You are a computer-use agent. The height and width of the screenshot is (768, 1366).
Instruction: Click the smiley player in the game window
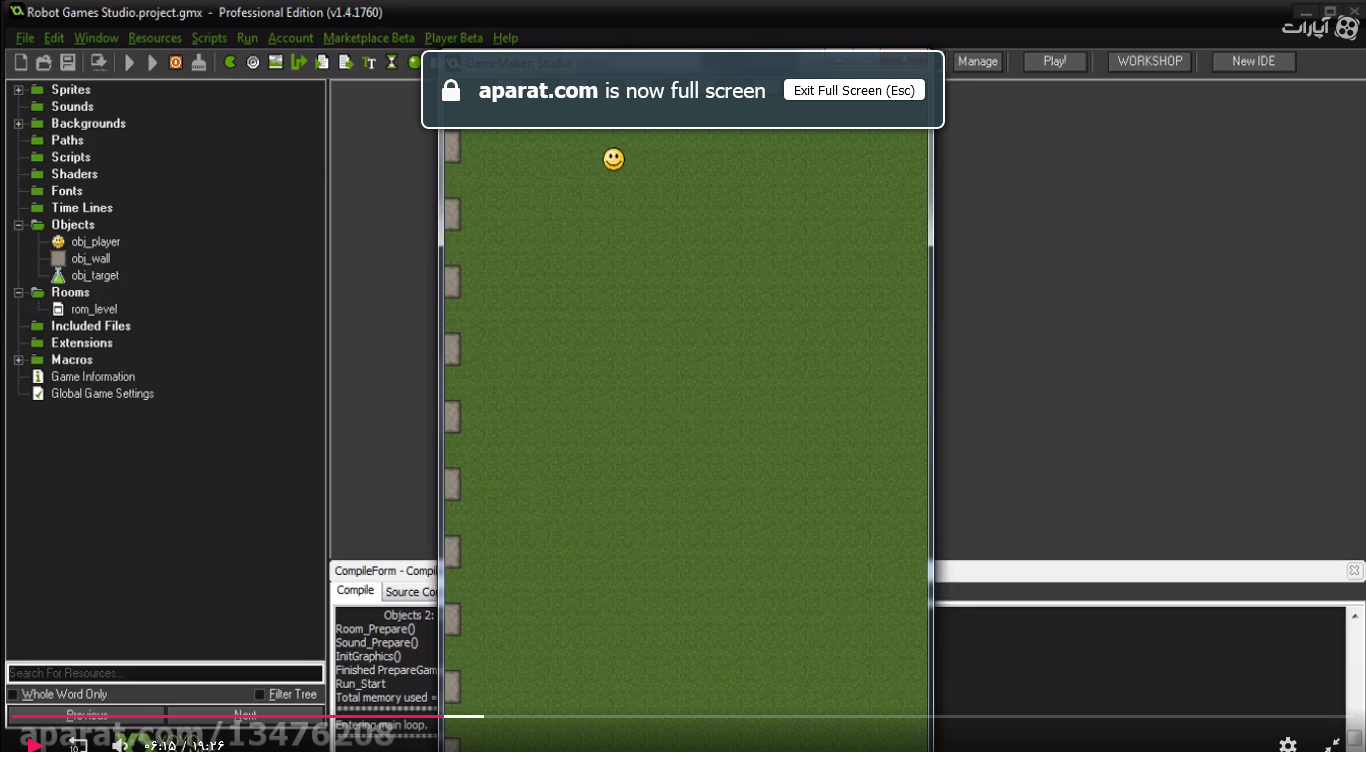(614, 159)
